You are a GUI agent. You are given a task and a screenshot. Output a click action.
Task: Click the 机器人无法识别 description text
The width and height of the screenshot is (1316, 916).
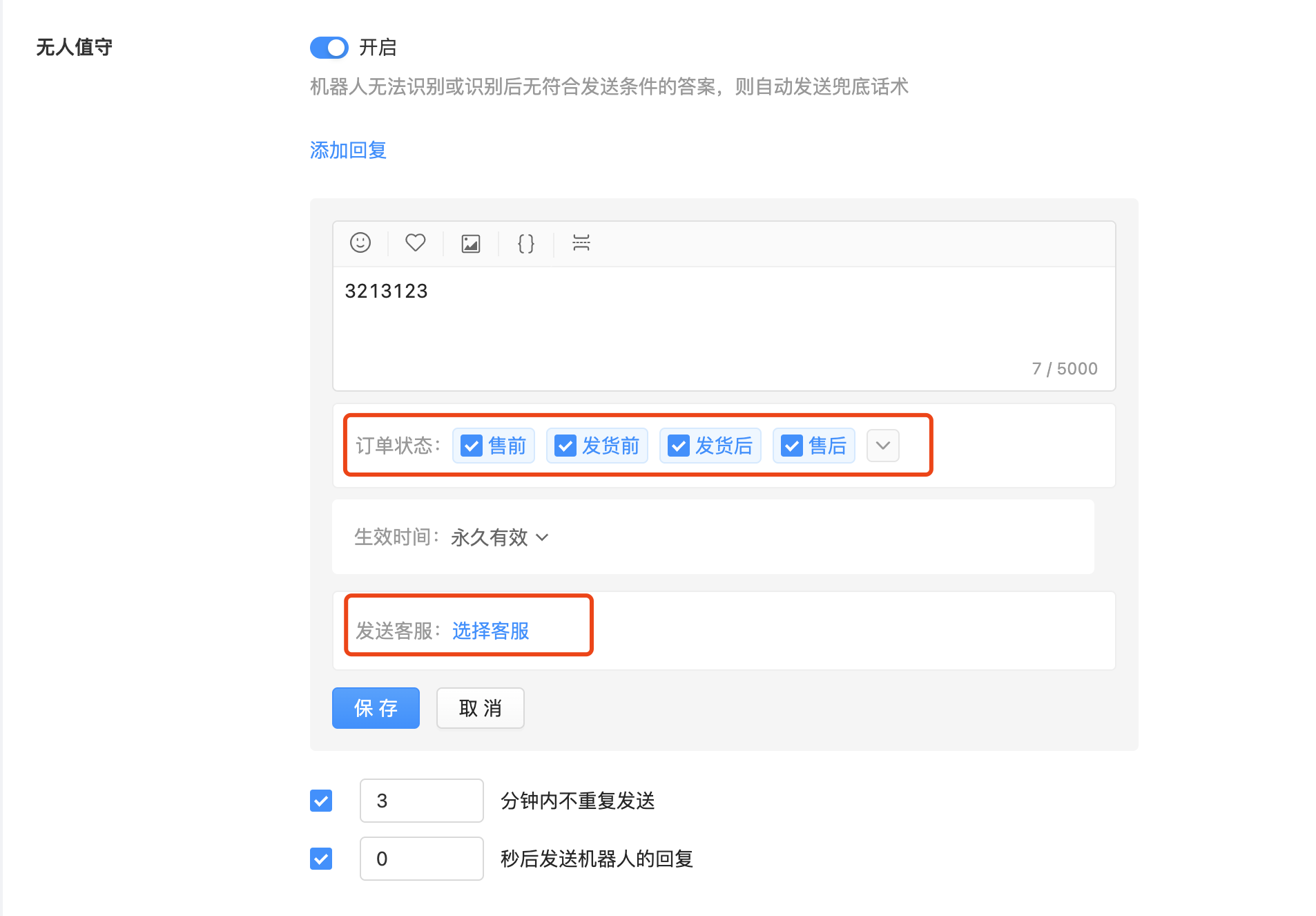pyautogui.click(x=609, y=87)
